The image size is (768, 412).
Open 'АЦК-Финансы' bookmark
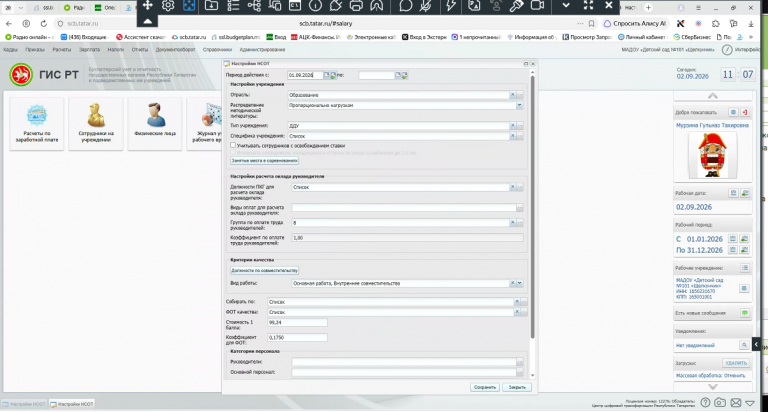click(315, 37)
